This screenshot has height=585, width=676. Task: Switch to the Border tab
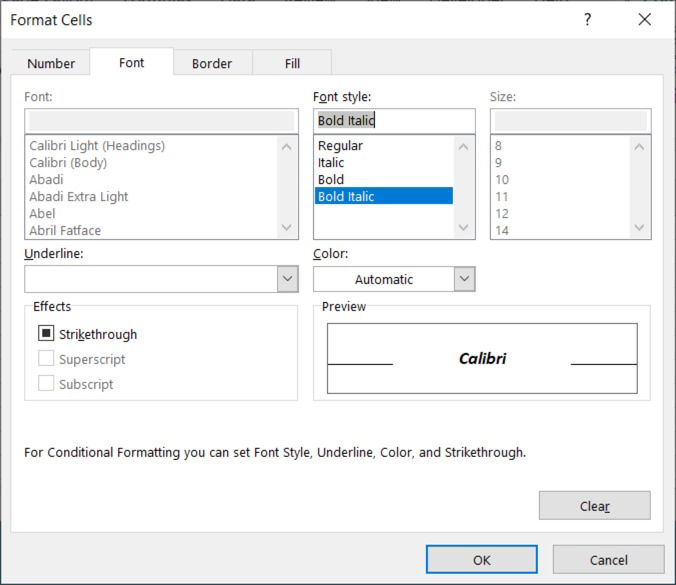click(212, 63)
